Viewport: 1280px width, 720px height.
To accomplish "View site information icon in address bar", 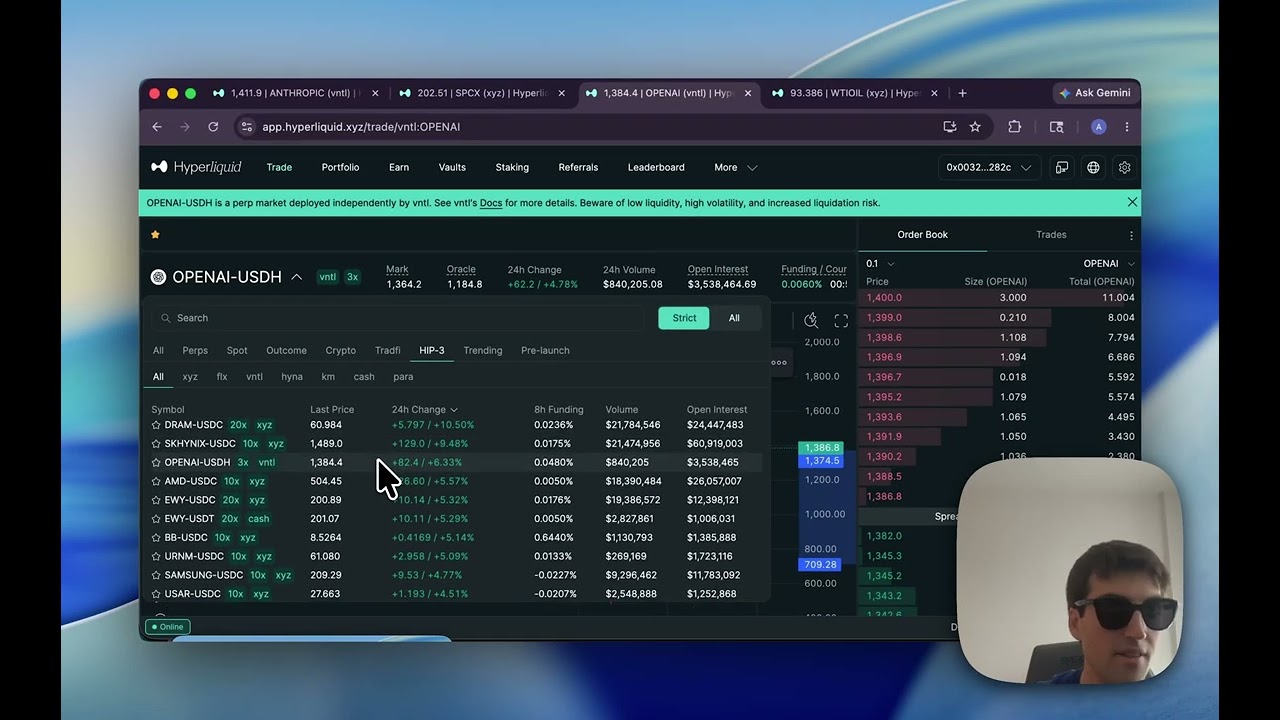I will click(x=247, y=127).
